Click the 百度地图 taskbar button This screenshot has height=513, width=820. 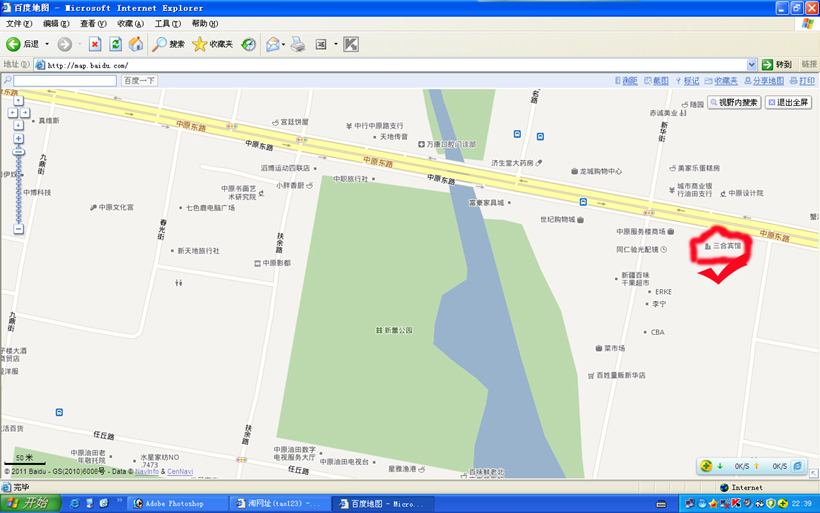(x=383, y=504)
